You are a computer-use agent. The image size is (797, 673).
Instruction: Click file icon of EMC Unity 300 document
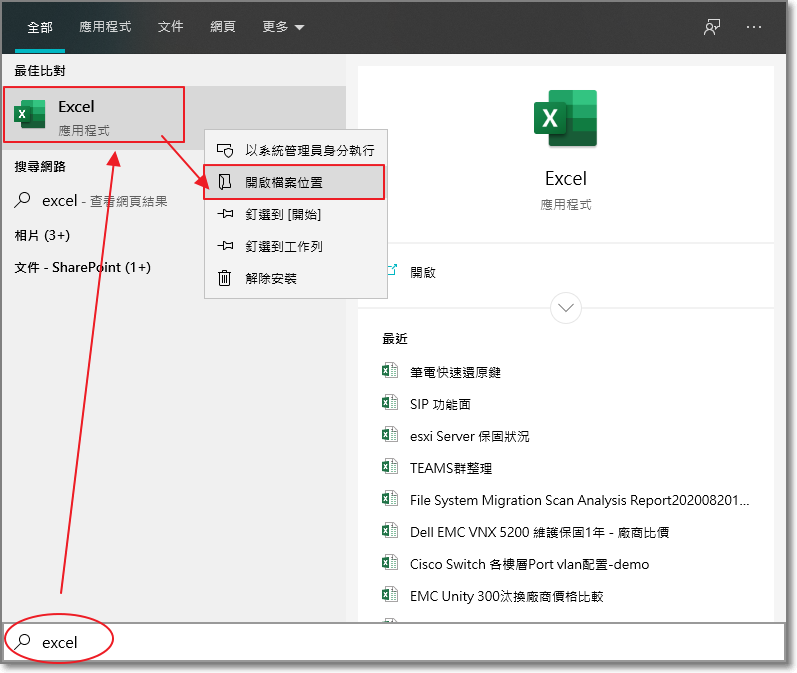(x=390, y=594)
